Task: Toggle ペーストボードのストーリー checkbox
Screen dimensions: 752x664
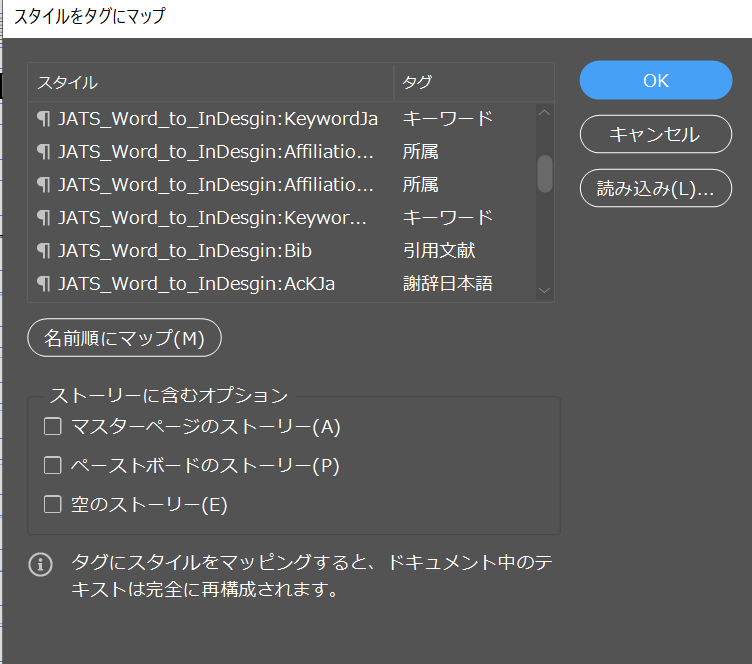Action: click(53, 466)
